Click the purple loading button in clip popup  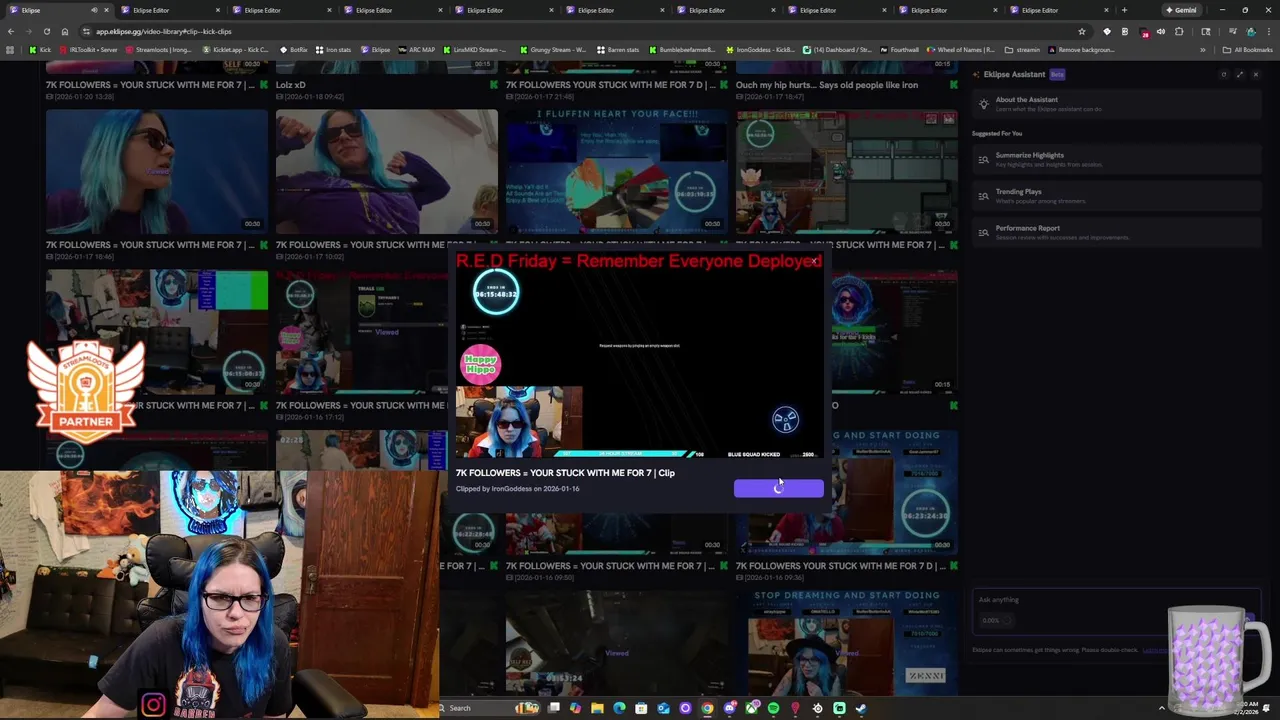click(x=779, y=488)
